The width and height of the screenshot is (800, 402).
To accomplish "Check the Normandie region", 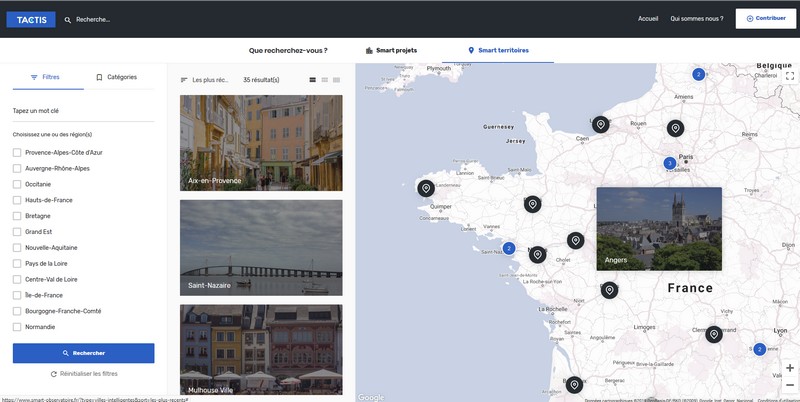I will [17, 327].
